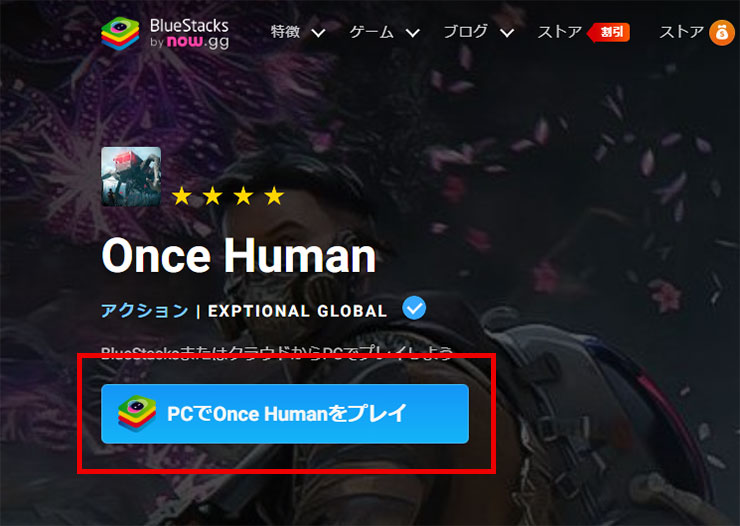Open the BlueStacks by now.gg wordmark link
Screen dimensions: 740x526
(x=189, y=33)
